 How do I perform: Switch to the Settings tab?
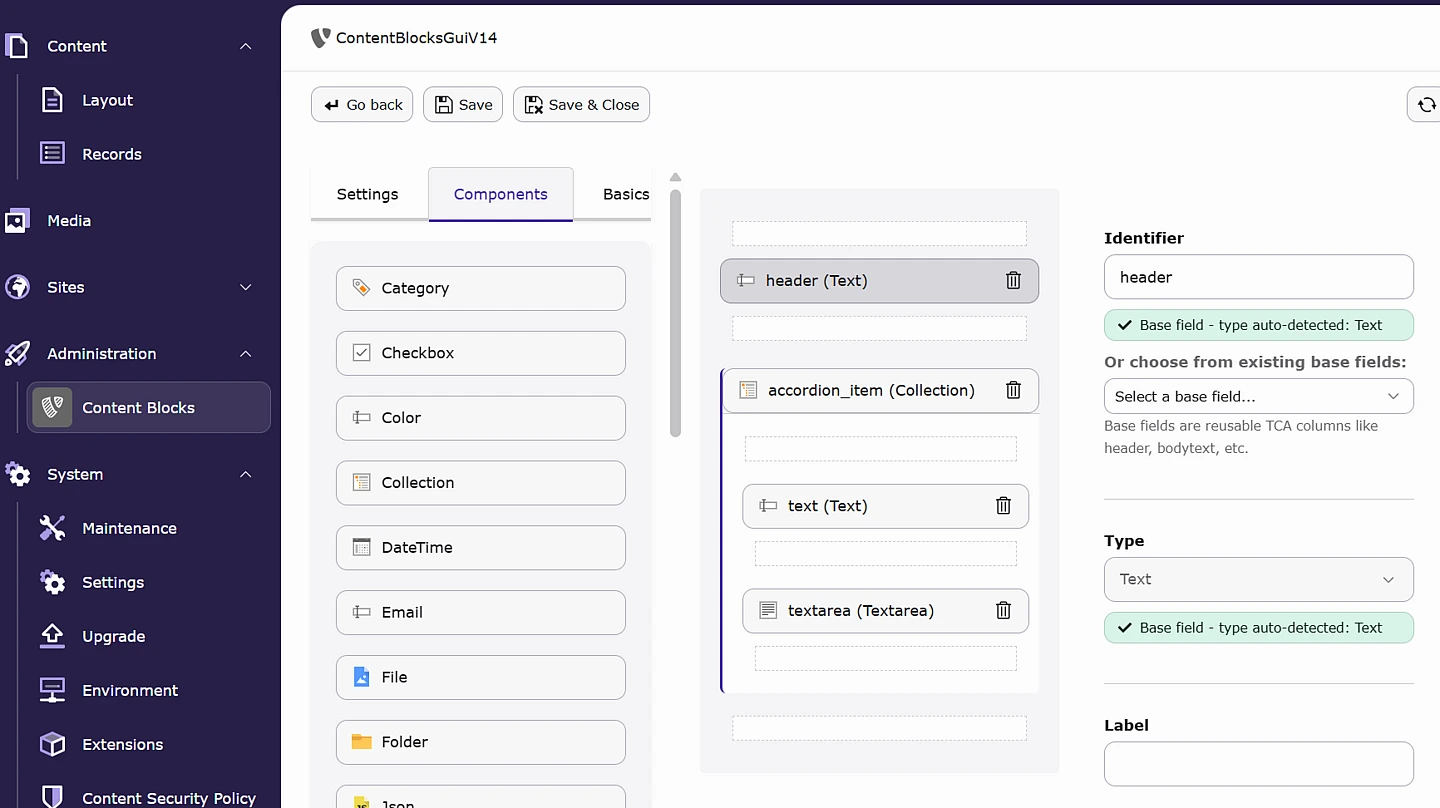367,194
